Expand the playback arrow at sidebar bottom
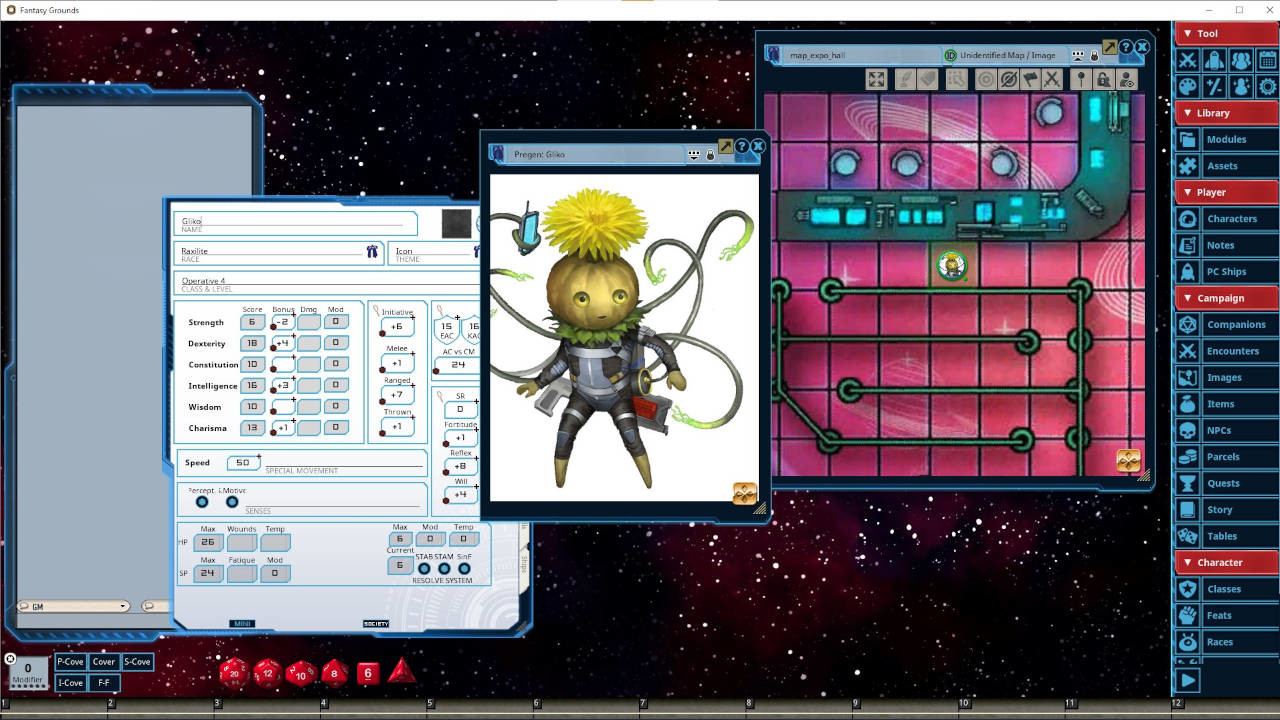The image size is (1280, 720). (1187, 681)
